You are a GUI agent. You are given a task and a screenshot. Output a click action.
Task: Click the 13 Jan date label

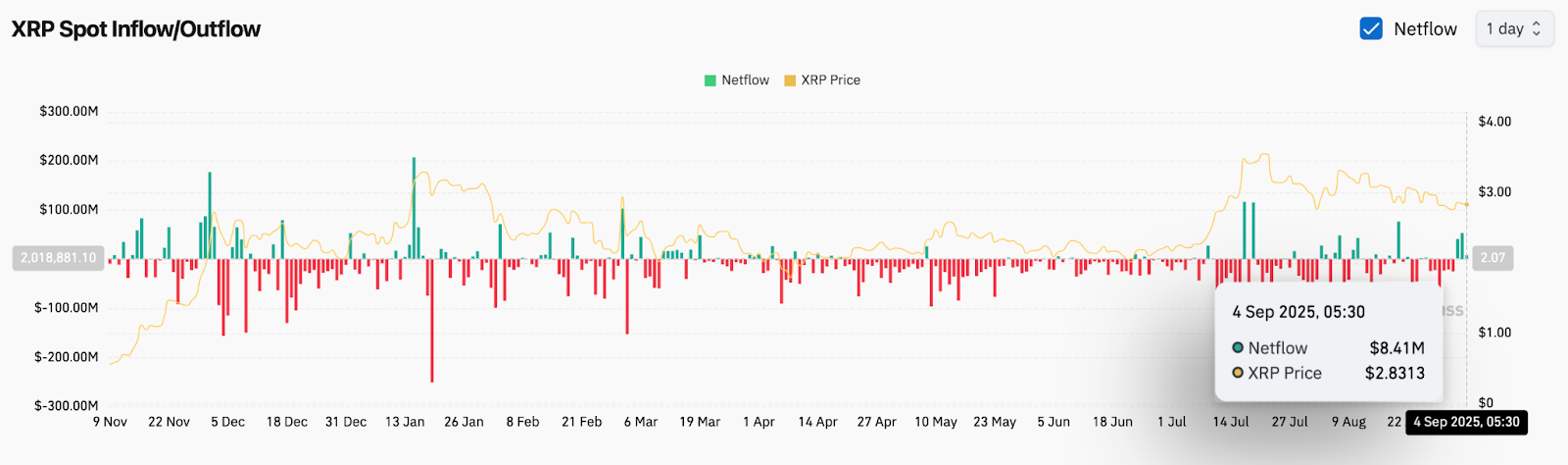pos(405,422)
